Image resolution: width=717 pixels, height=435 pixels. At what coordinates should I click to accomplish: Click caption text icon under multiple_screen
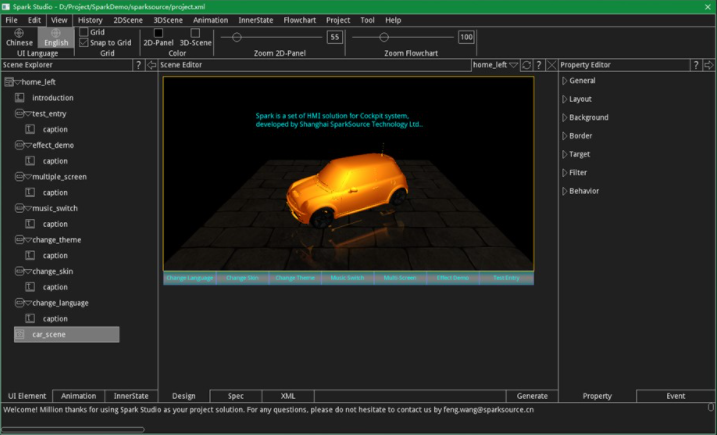30,193
